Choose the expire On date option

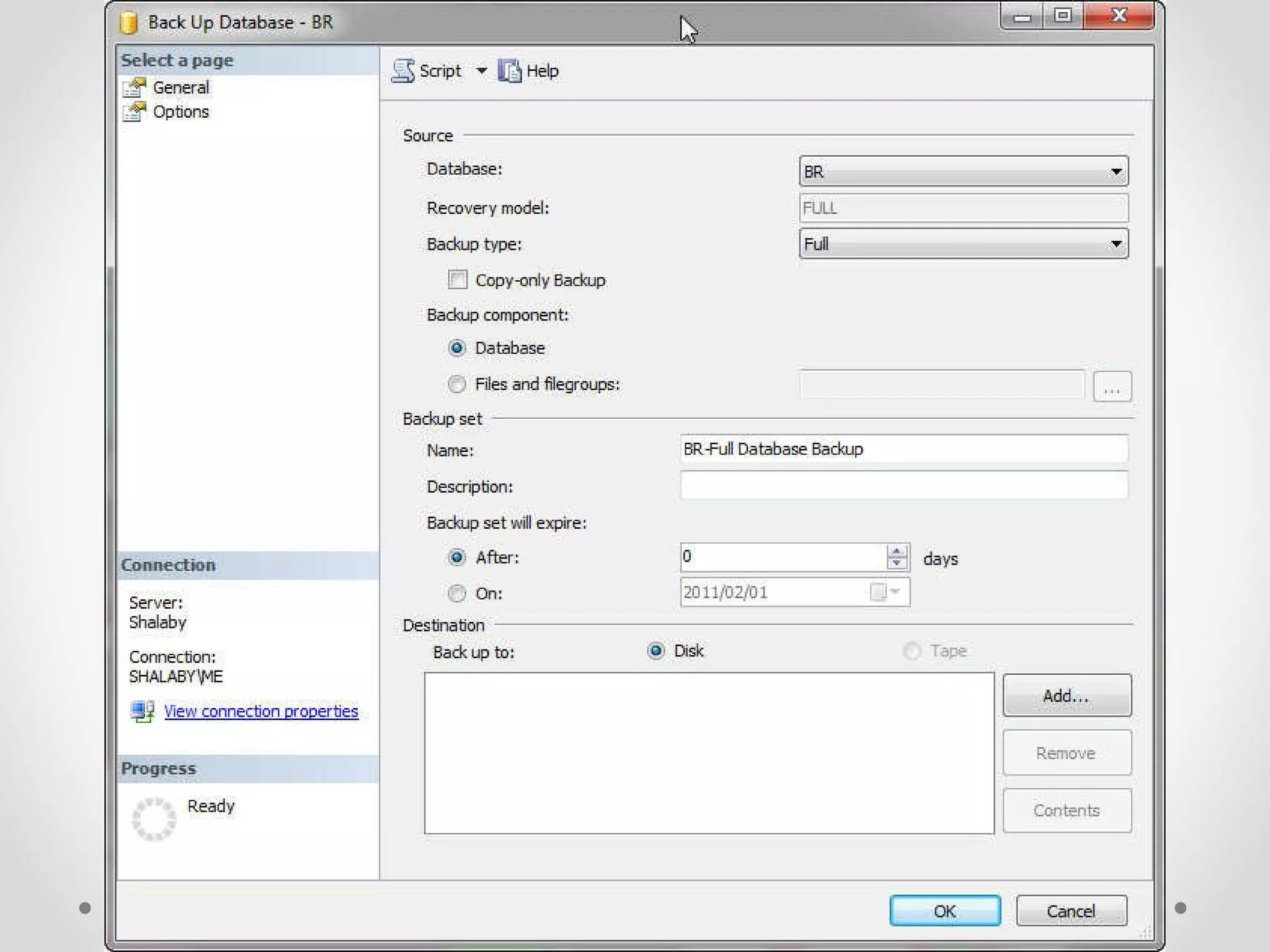(457, 594)
